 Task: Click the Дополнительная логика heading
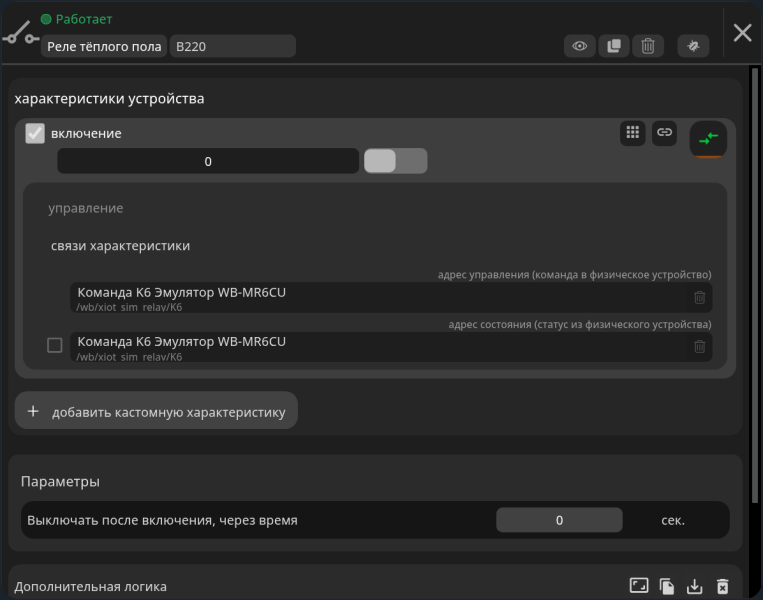tap(91, 586)
